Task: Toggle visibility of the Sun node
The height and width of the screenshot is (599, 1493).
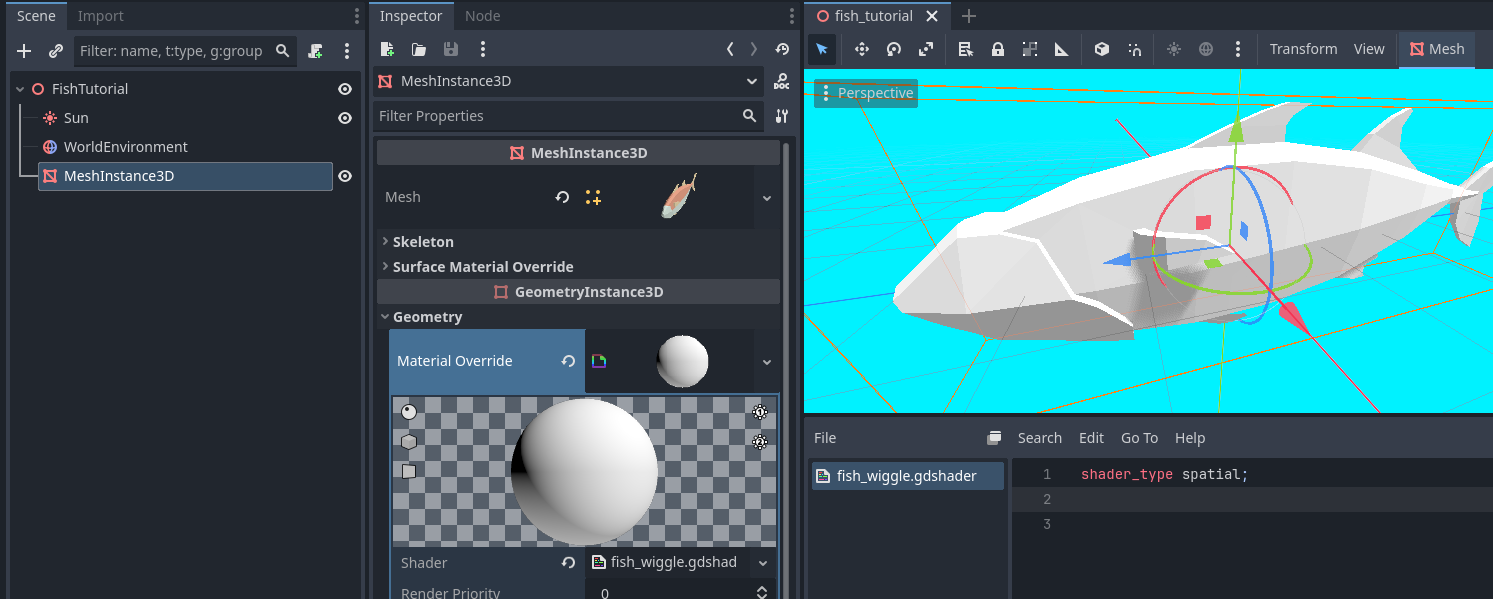Action: [x=345, y=118]
